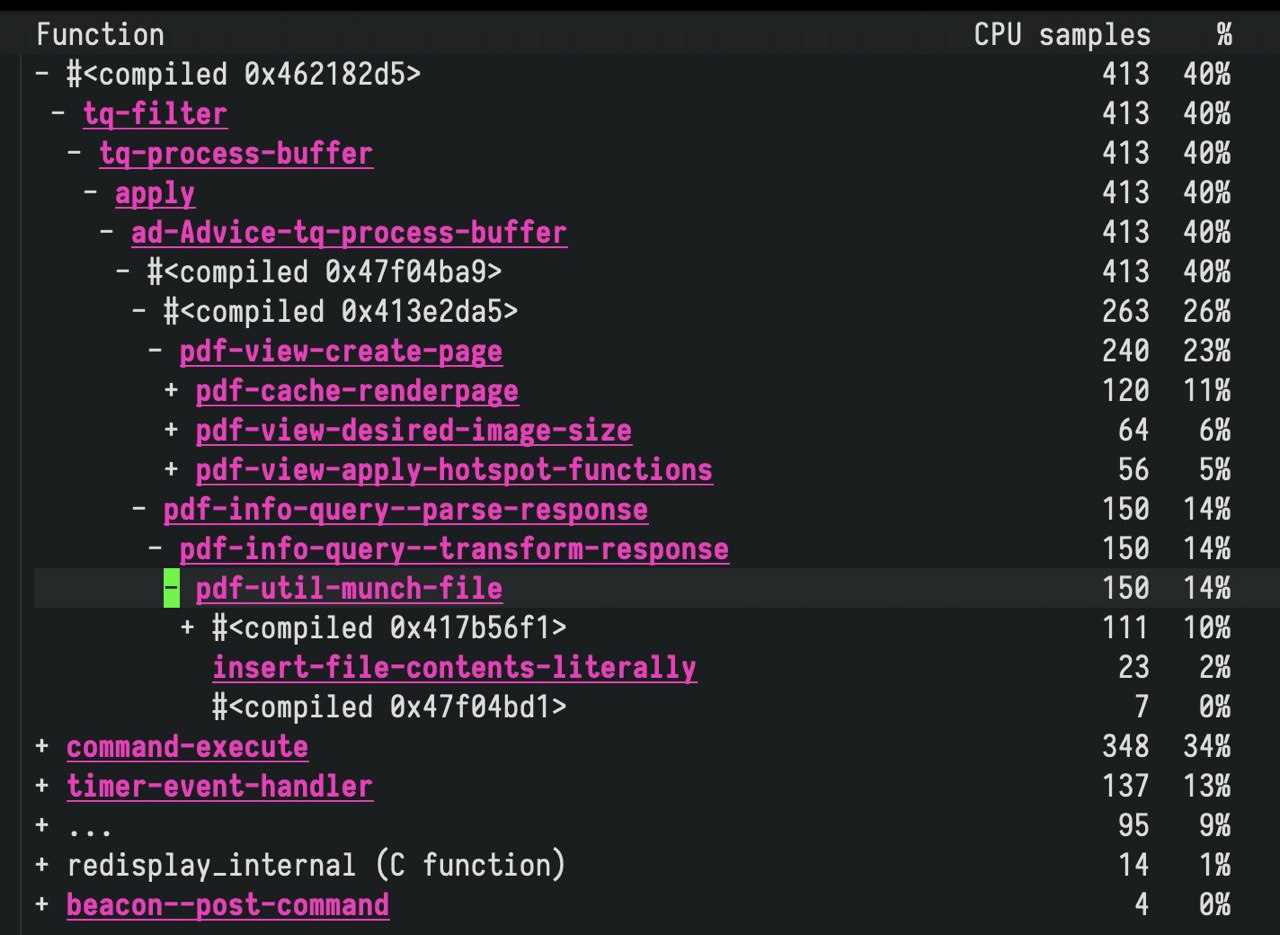Collapse the tq-filter tree node

point(59,114)
